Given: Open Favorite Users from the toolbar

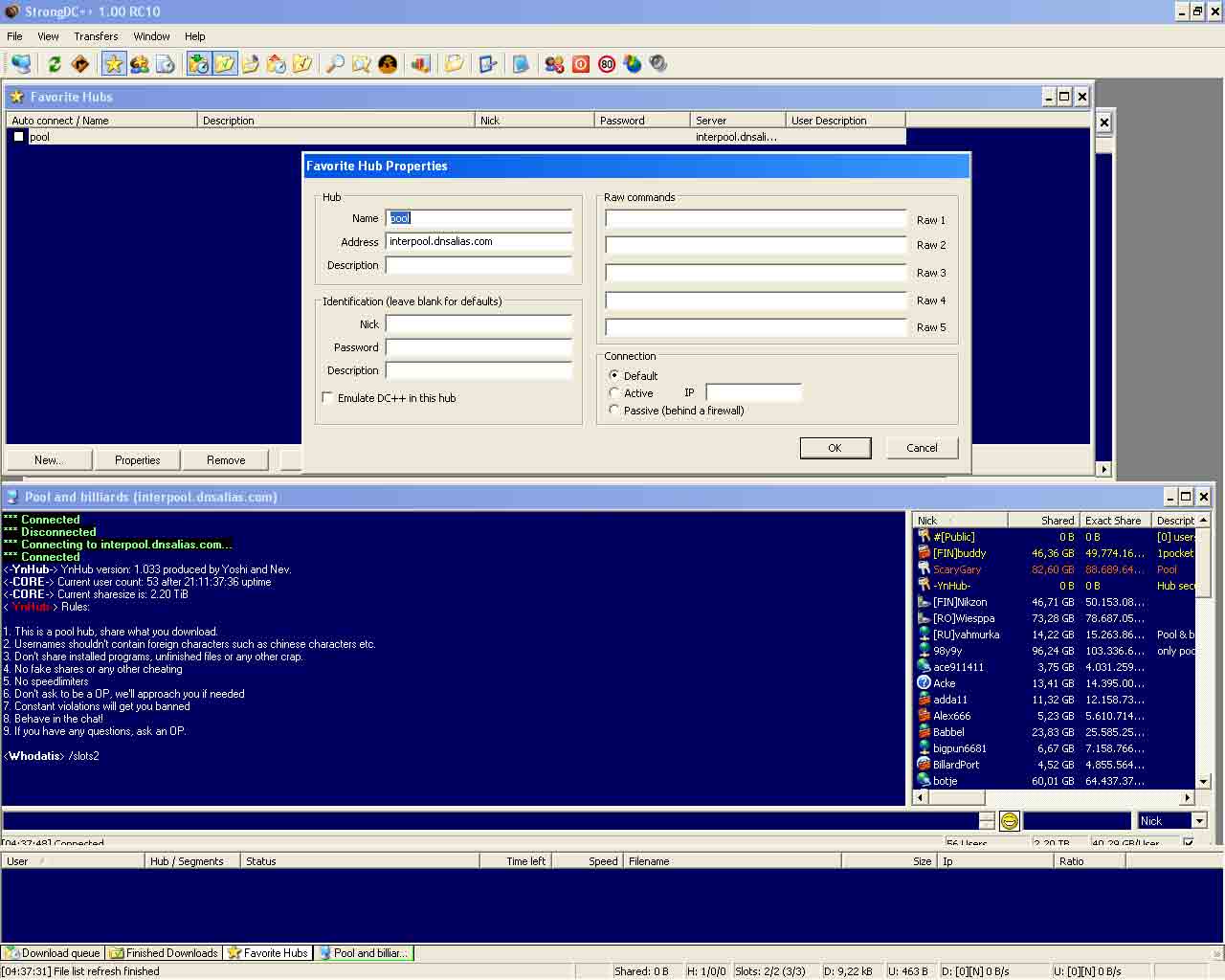Looking at the screenshot, I should (x=140, y=64).
